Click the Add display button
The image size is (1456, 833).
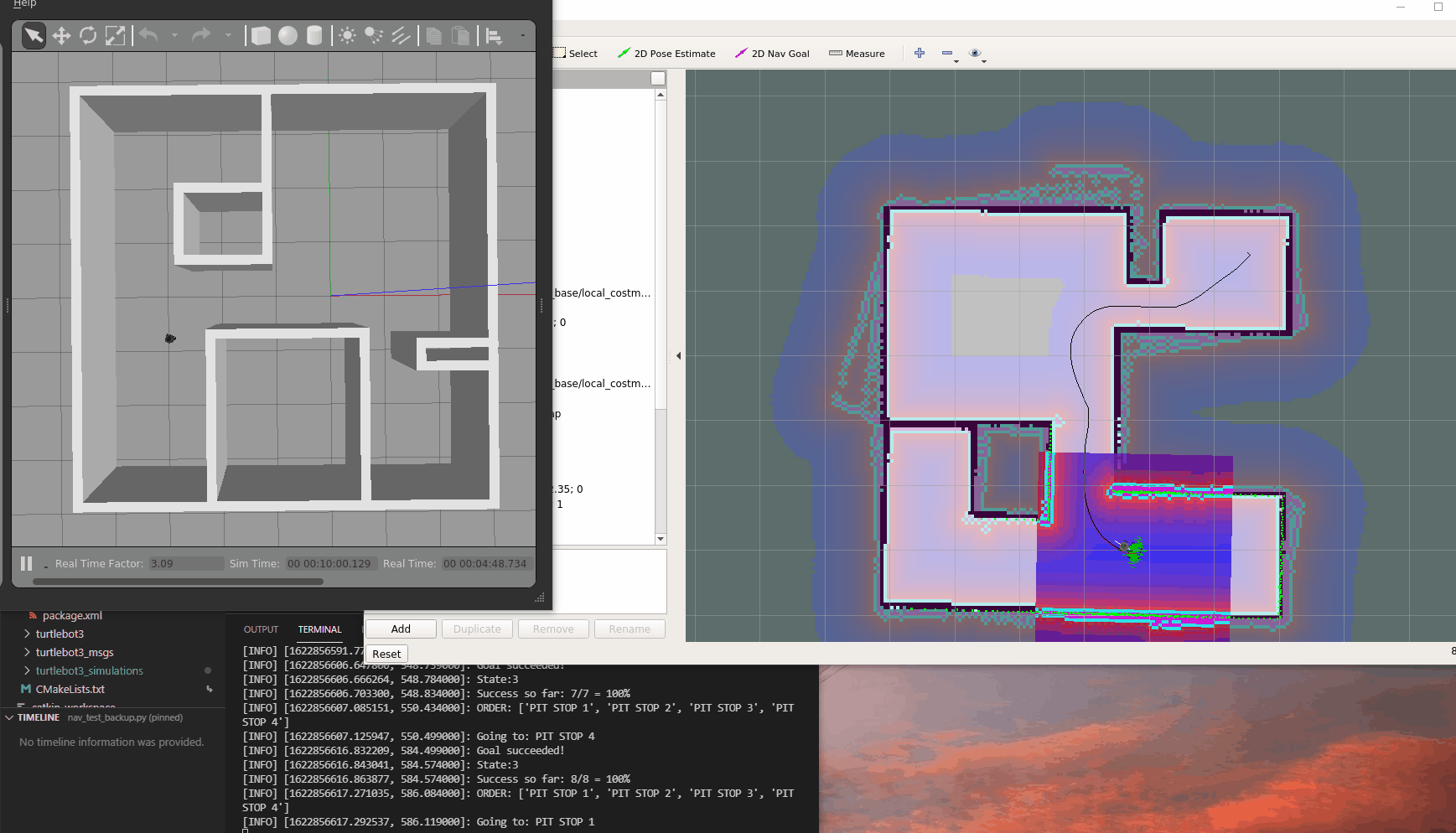pos(401,629)
